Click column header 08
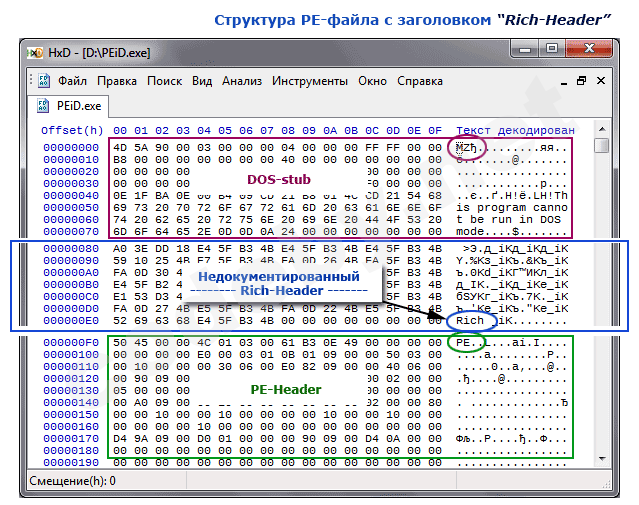 click(x=288, y=130)
